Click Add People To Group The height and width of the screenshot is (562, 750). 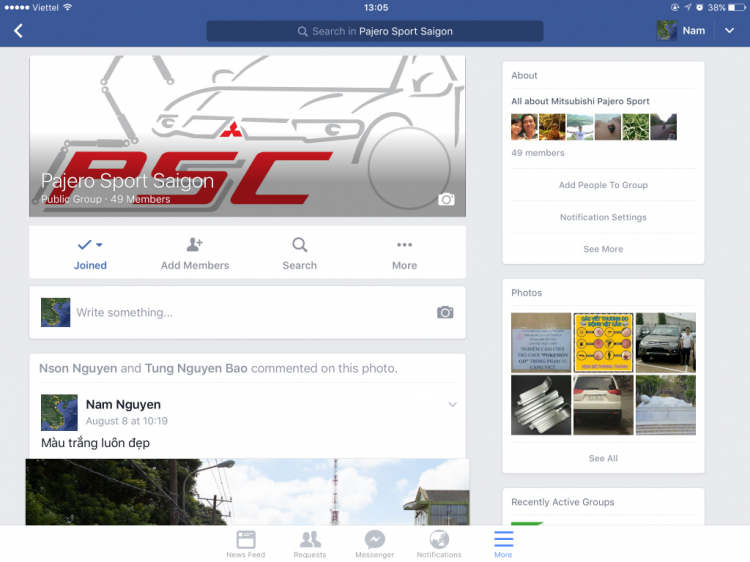click(603, 185)
